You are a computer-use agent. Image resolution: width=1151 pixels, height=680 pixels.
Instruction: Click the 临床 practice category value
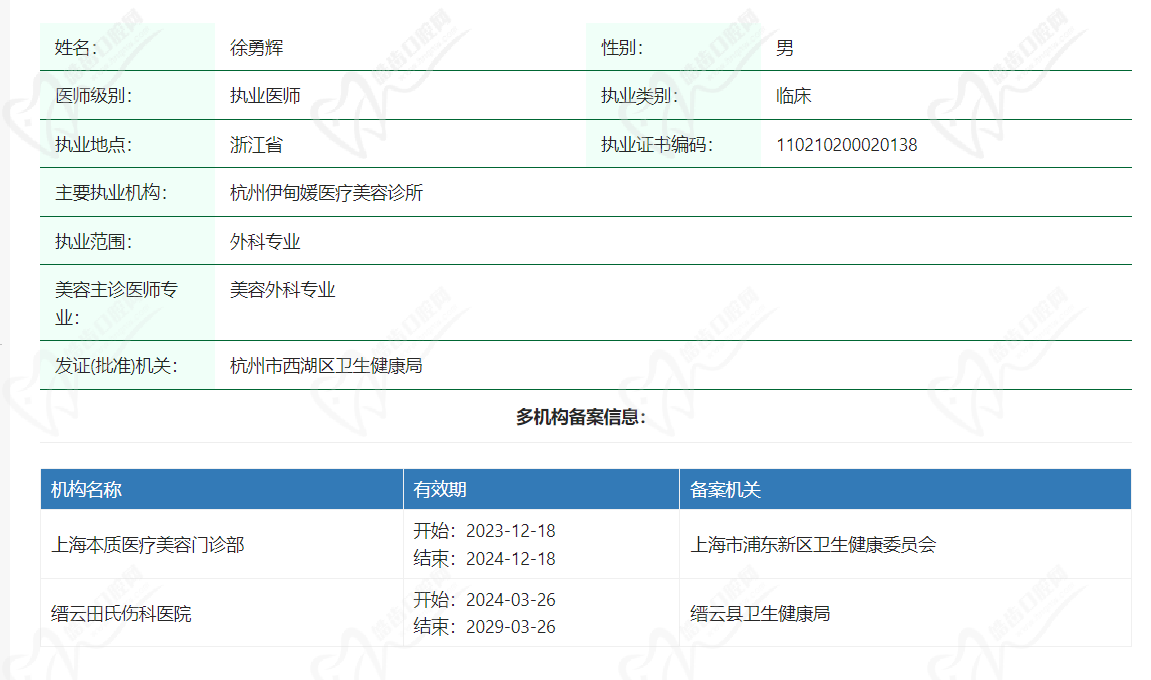point(793,95)
